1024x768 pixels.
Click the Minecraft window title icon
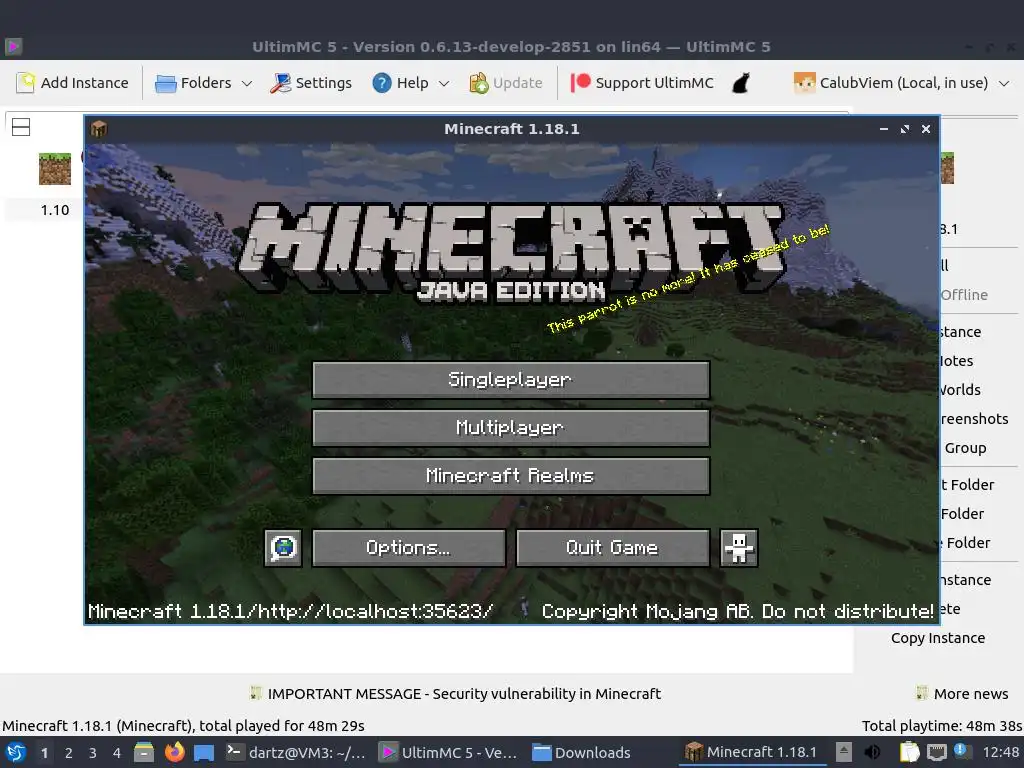click(x=99, y=129)
